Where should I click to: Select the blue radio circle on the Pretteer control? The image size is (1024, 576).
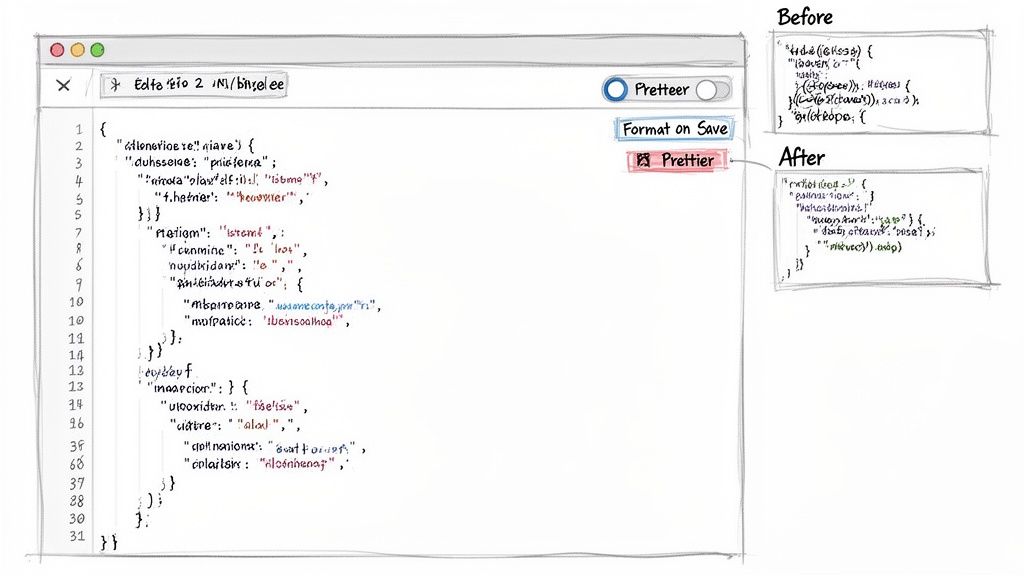[616, 90]
